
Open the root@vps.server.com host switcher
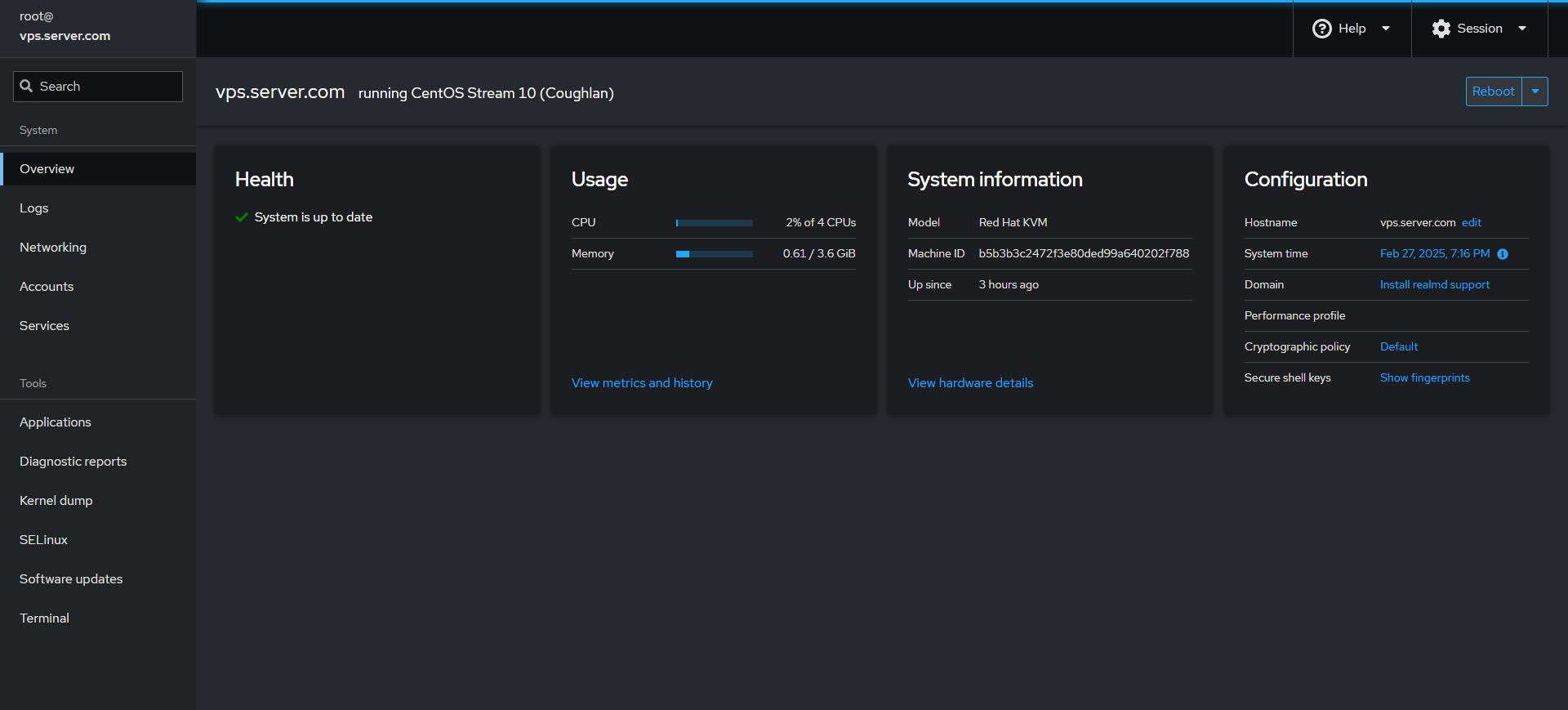pos(98,29)
